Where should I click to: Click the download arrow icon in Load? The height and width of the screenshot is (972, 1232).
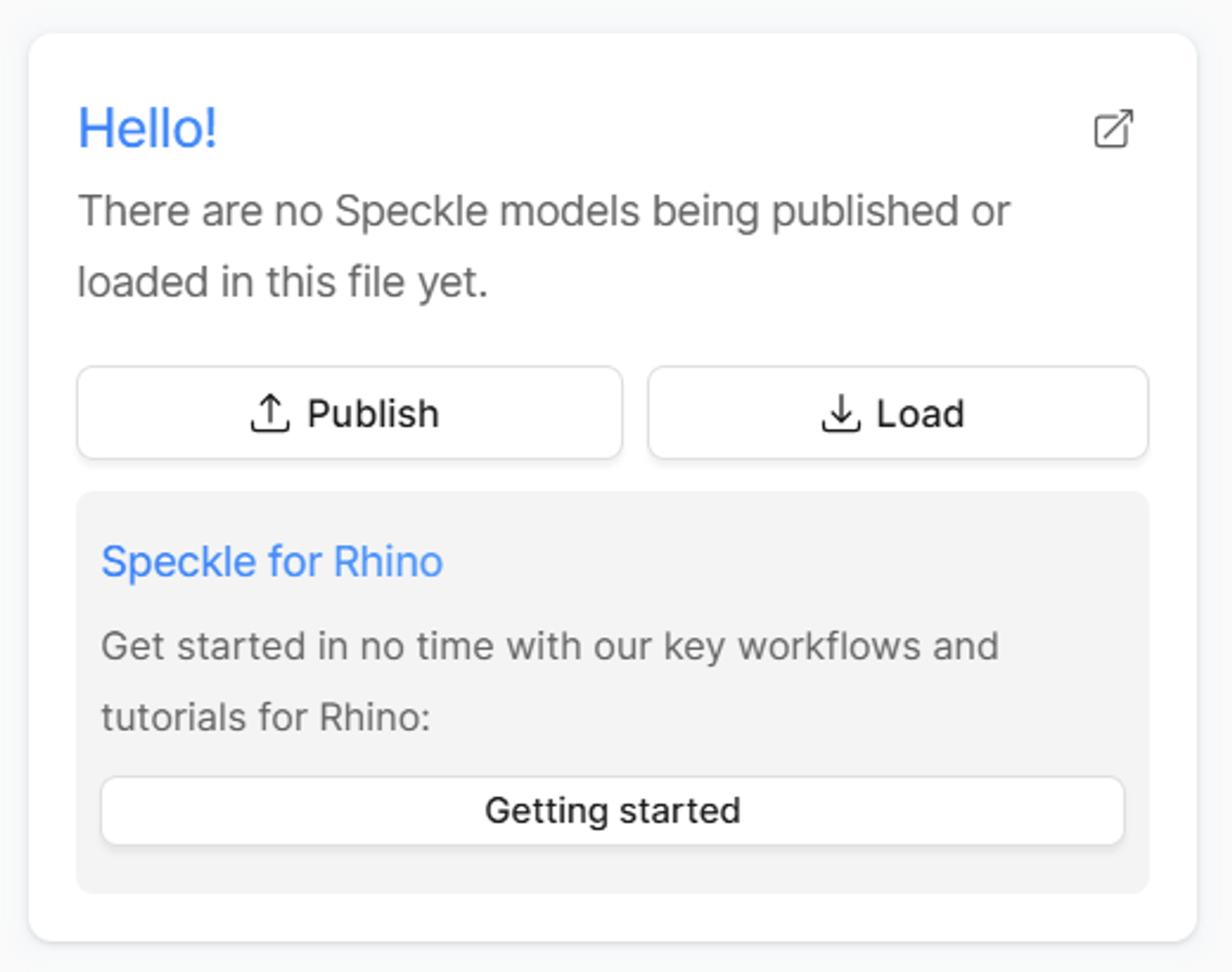click(841, 413)
